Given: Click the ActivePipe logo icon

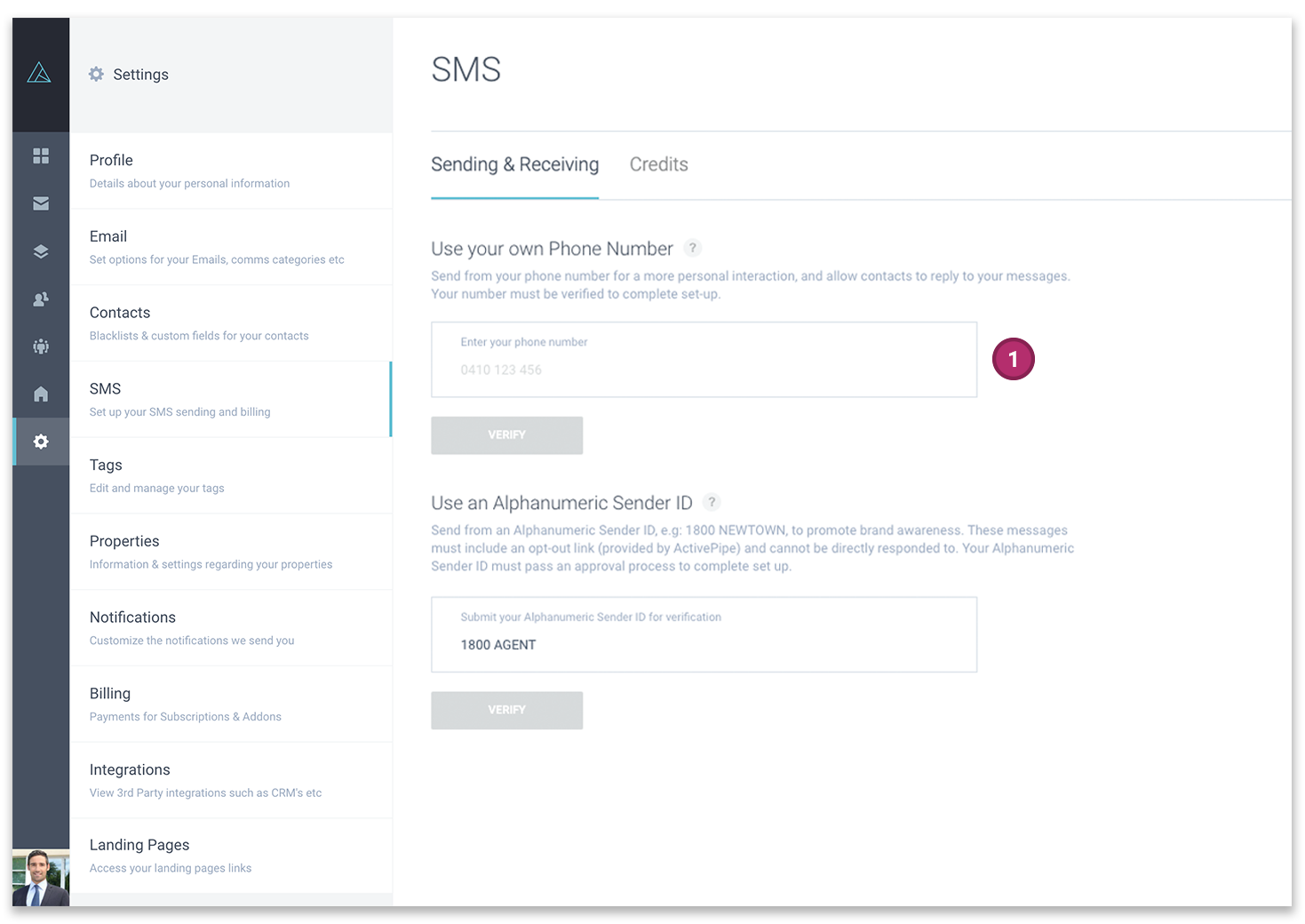Looking at the screenshot, I should tap(40, 73).
